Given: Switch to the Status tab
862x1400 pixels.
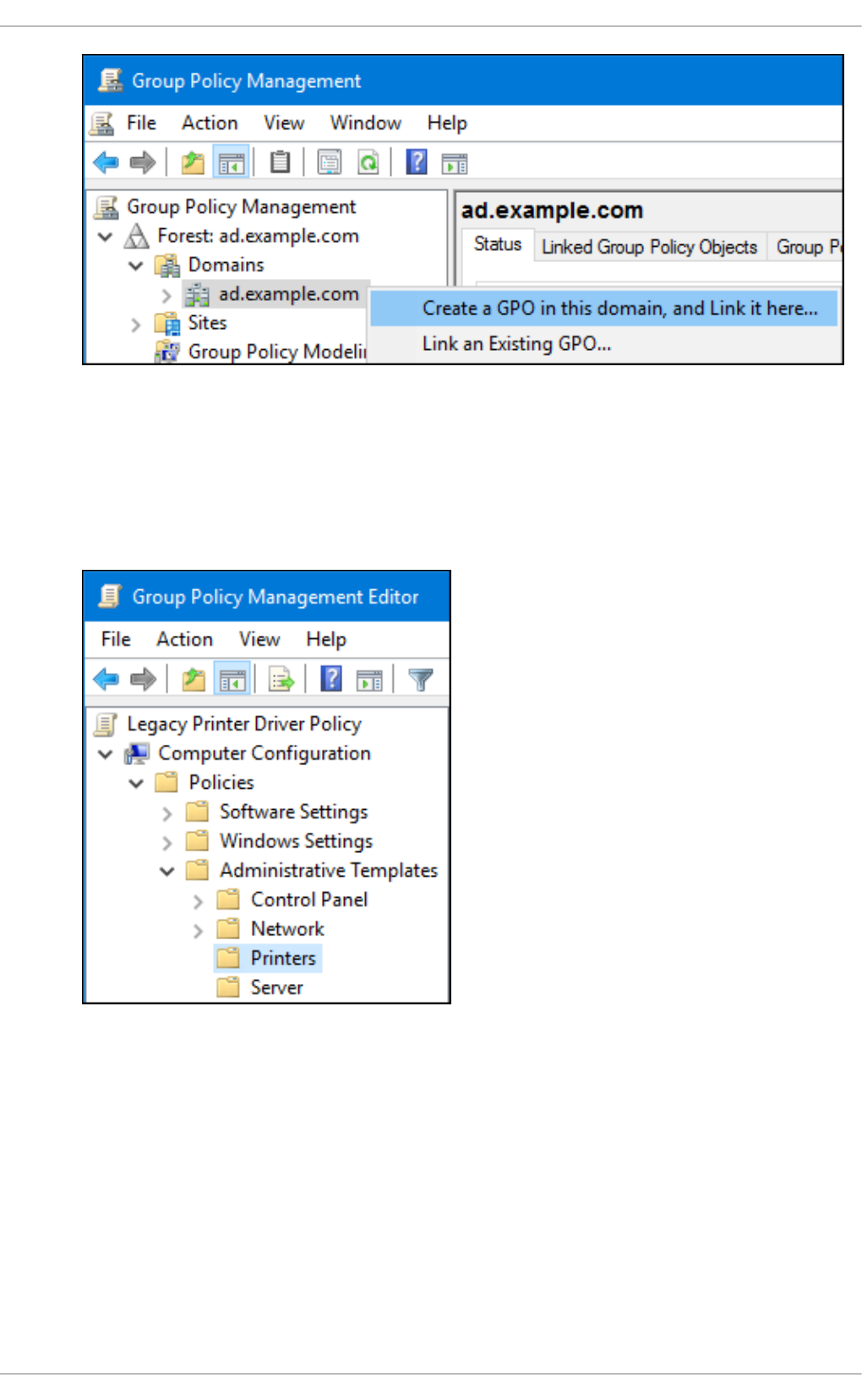Looking at the screenshot, I should coord(498,244).
